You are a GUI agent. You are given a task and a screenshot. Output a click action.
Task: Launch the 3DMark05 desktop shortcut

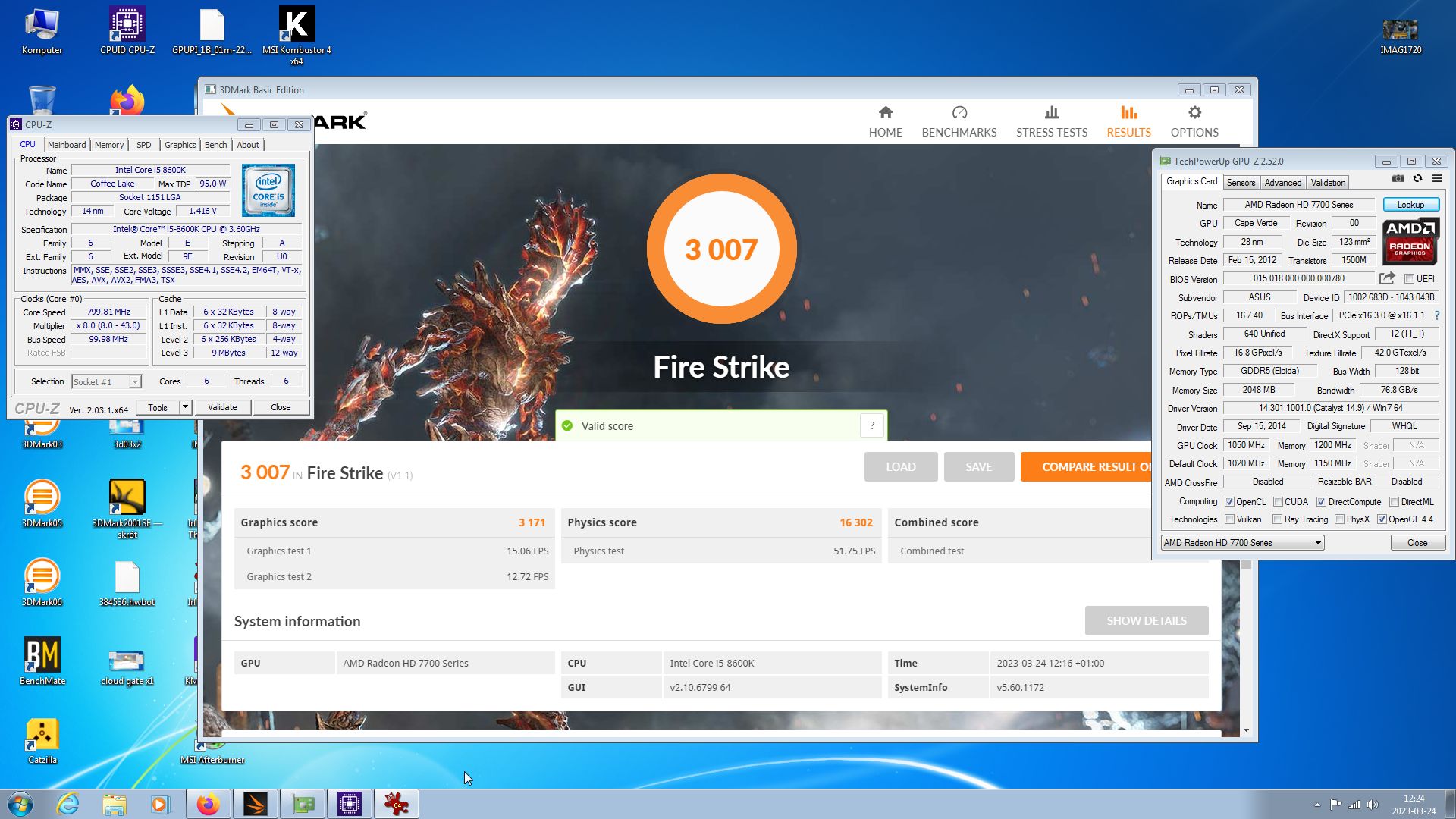(x=42, y=504)
